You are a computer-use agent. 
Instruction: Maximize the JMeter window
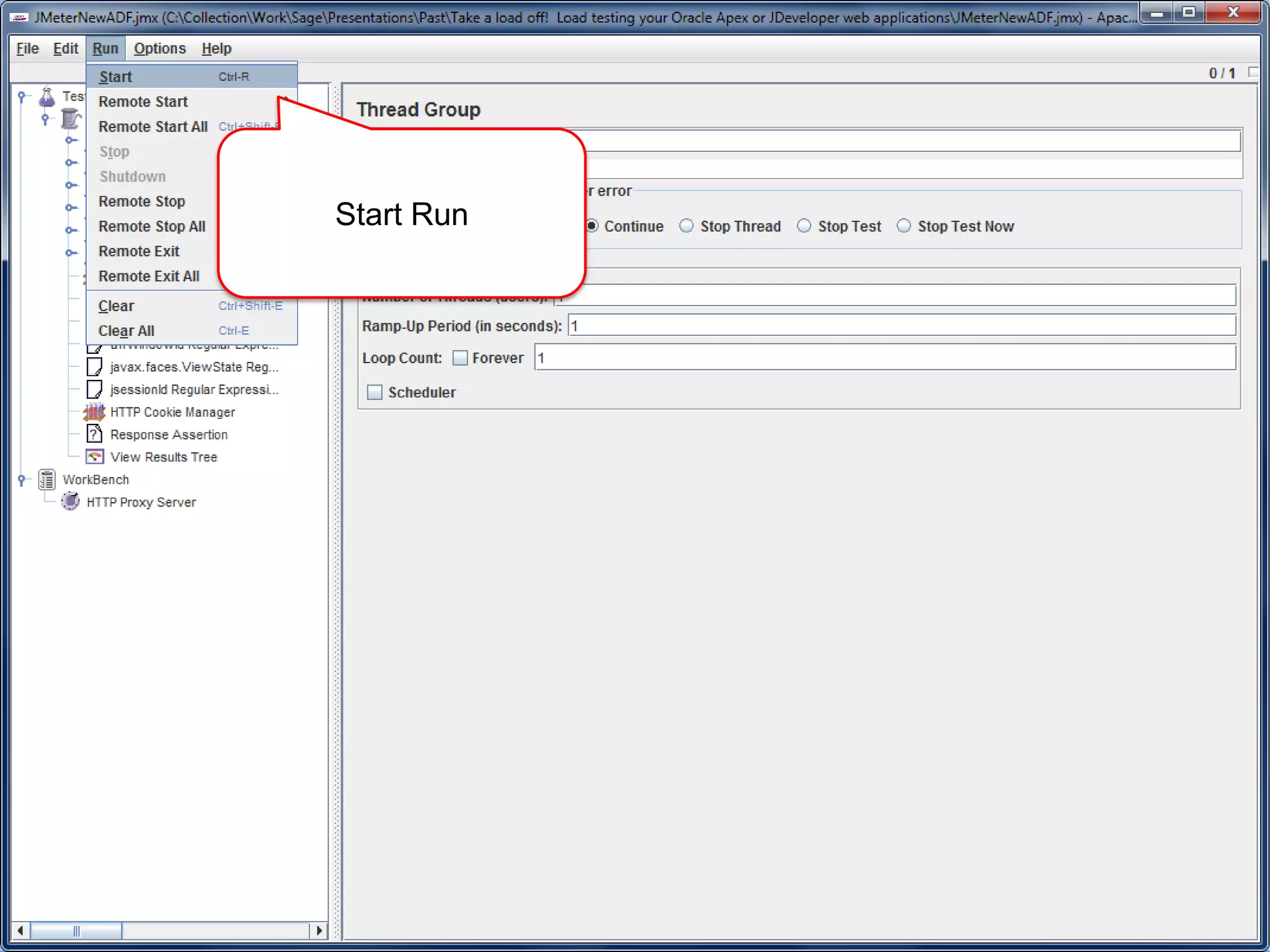pyautogui.click(x=1189, y=12)
